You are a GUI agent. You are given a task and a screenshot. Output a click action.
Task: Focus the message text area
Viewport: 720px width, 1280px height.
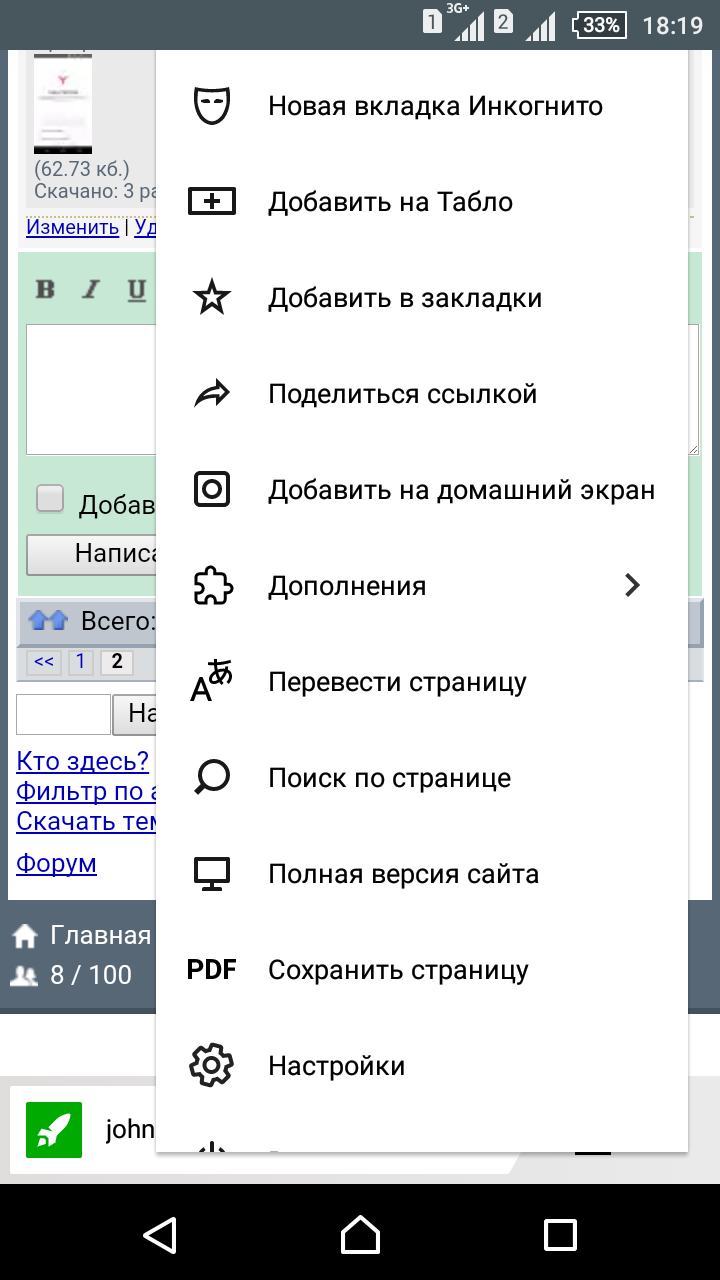point(90,390)
